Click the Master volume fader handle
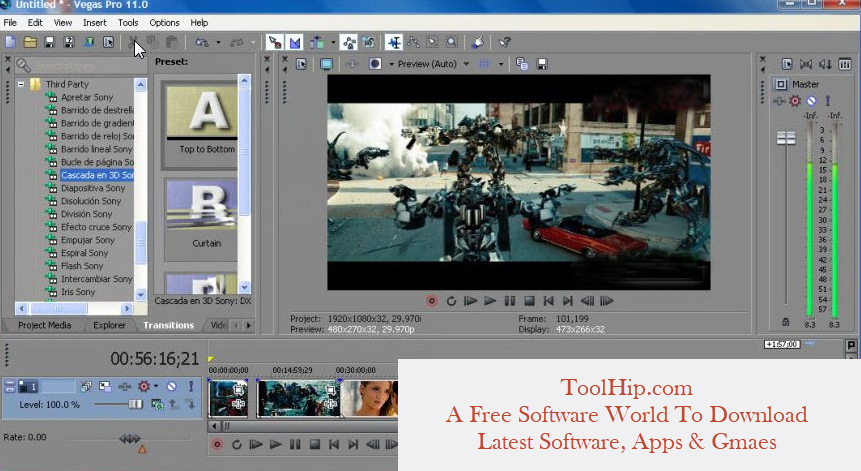861x471 pixels. [786, 138]
